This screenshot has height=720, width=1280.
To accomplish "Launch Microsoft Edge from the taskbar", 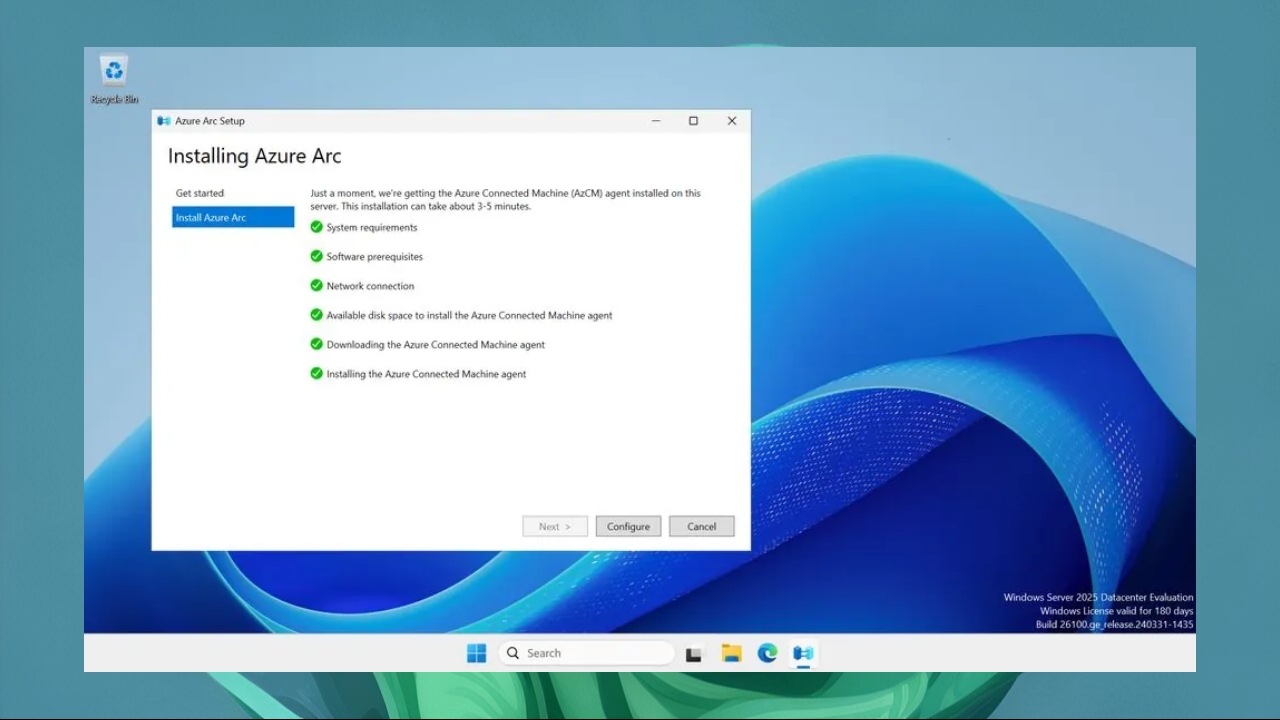I will pyautogui.click(x=767, y=653).
